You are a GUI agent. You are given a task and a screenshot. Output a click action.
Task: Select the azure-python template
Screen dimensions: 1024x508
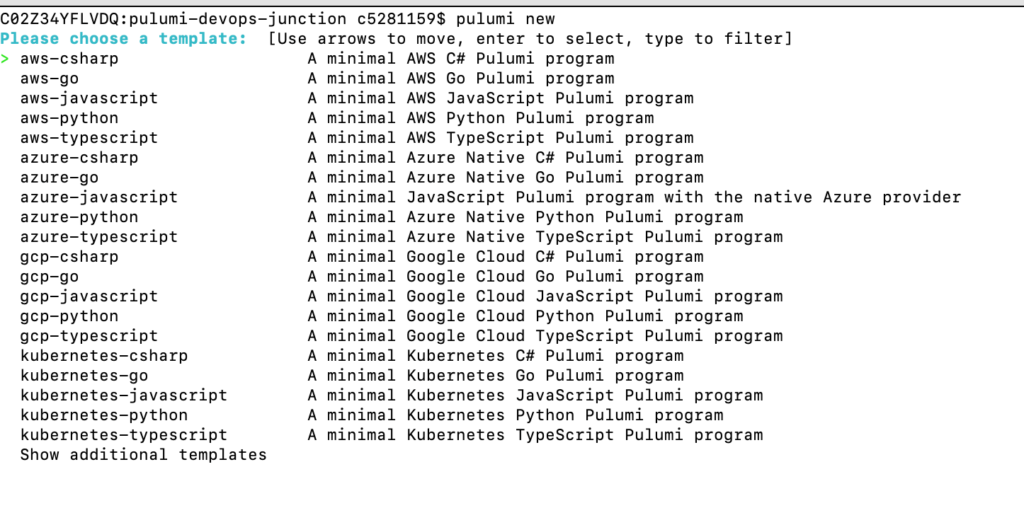pyautogui.click(x=381, y=217)
